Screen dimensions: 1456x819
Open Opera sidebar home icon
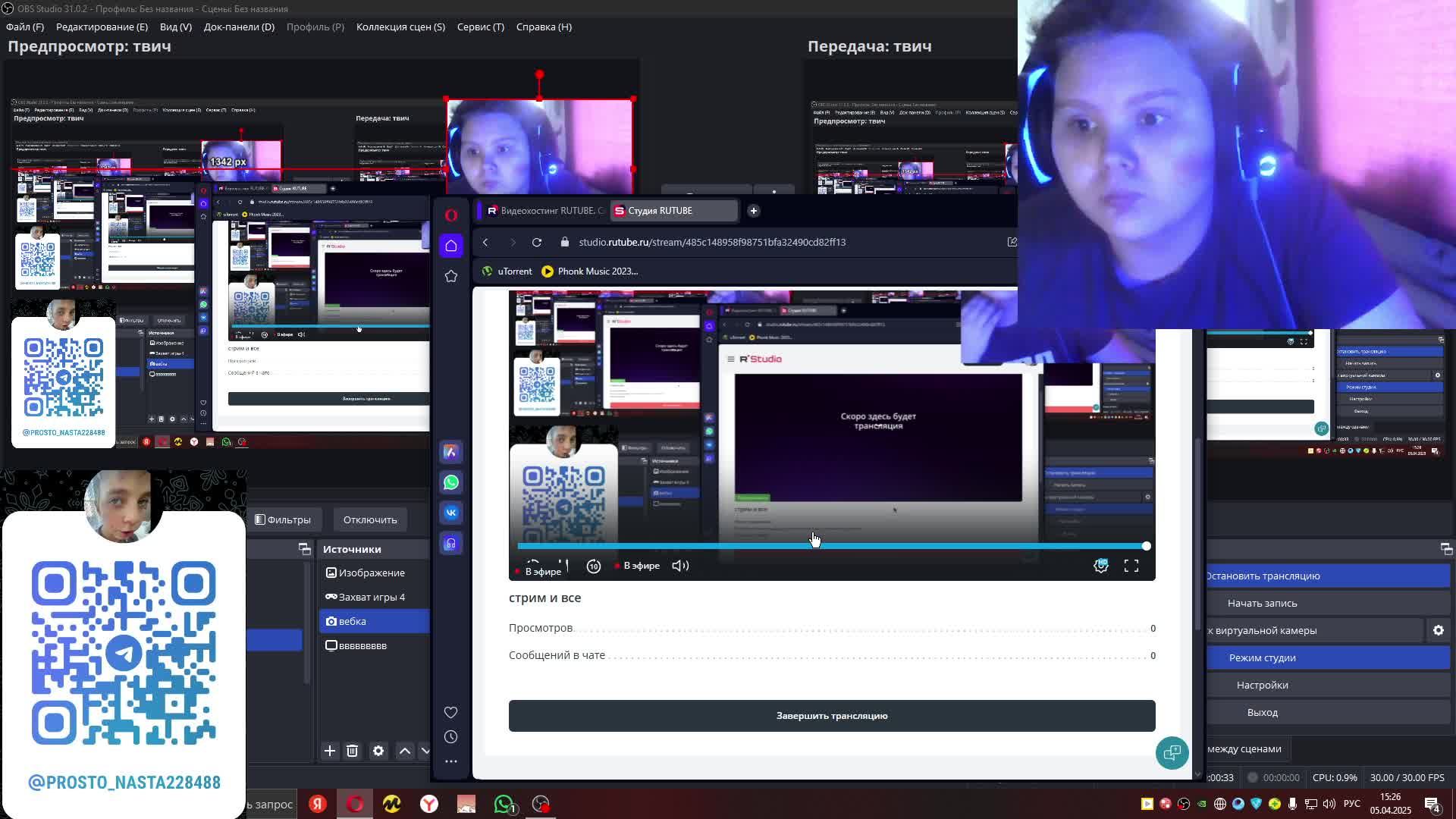pyautogui.click(x=451, y=246)
